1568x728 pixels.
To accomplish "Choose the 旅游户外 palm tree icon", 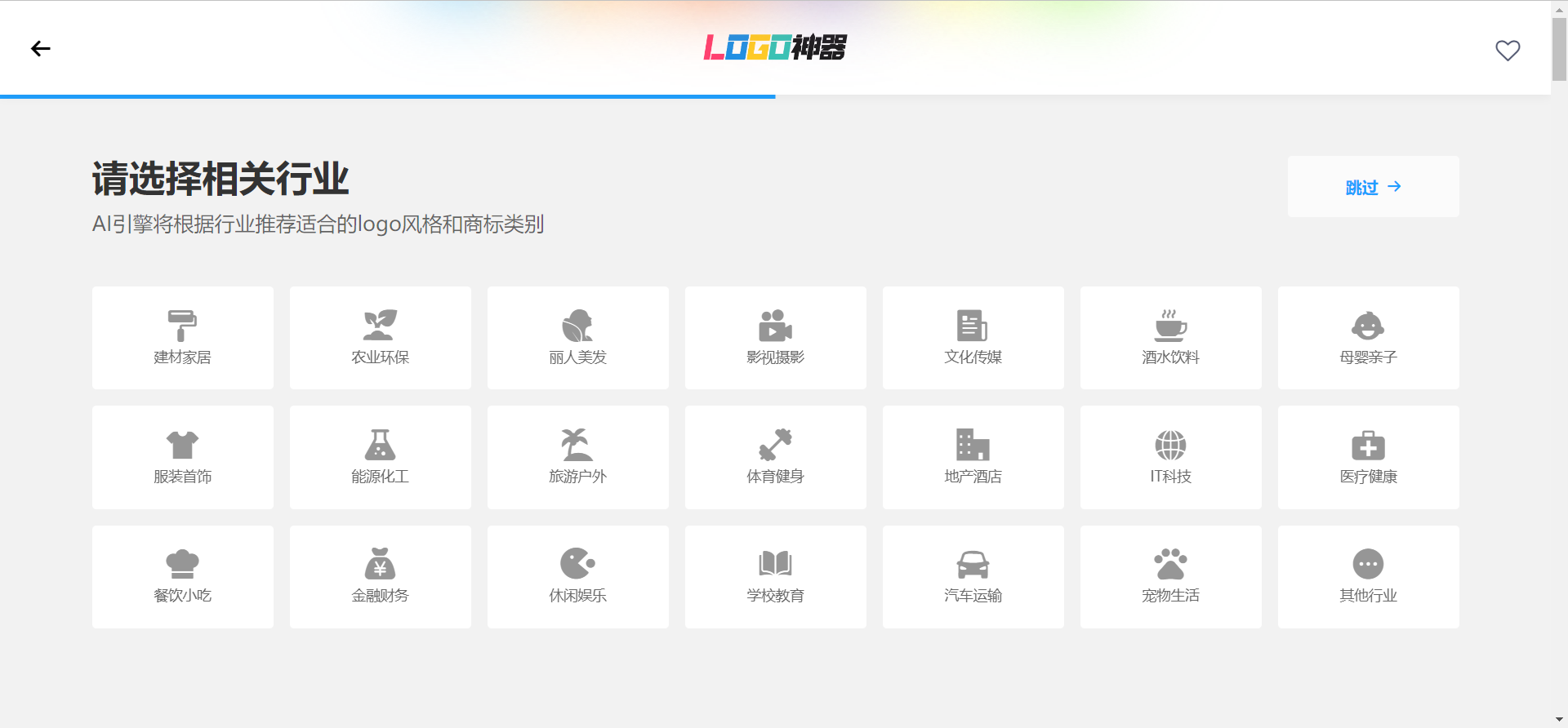I will (577, 445).
